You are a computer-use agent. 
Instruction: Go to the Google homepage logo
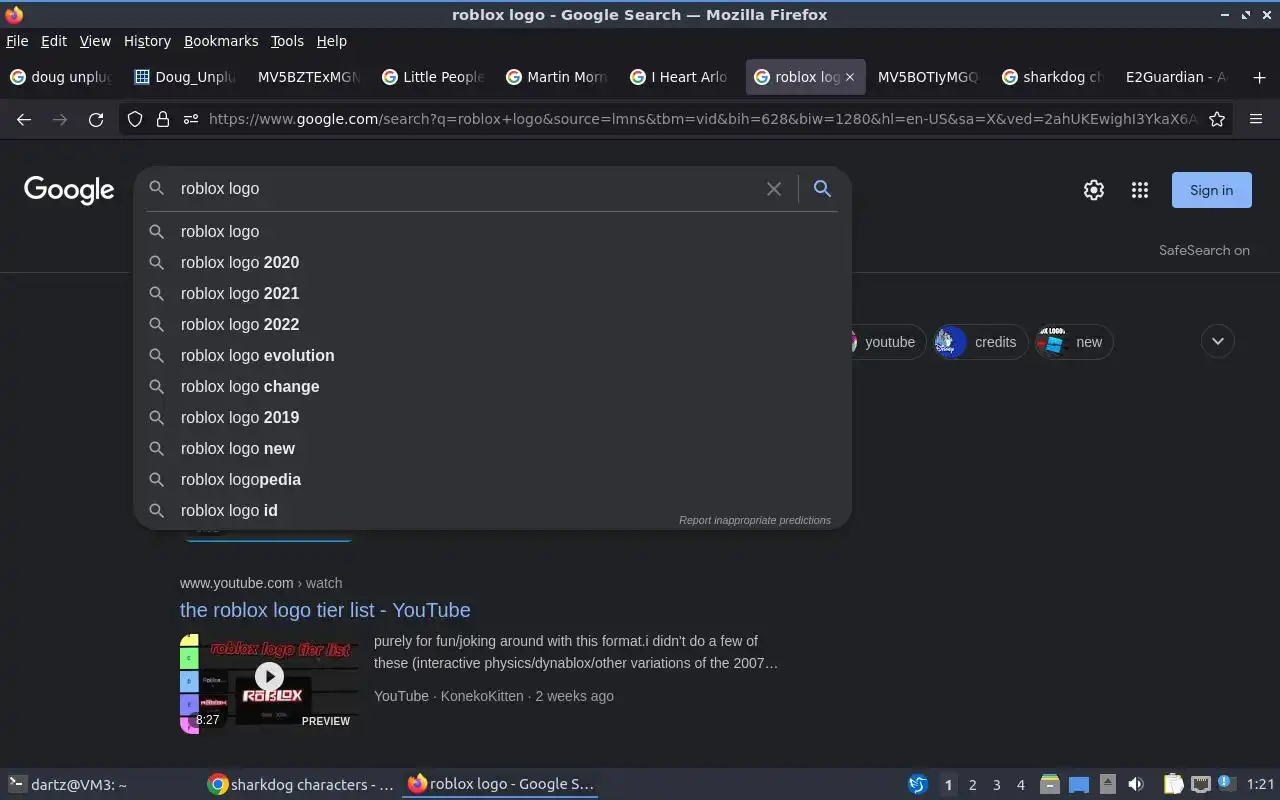(x=69, y=190)
